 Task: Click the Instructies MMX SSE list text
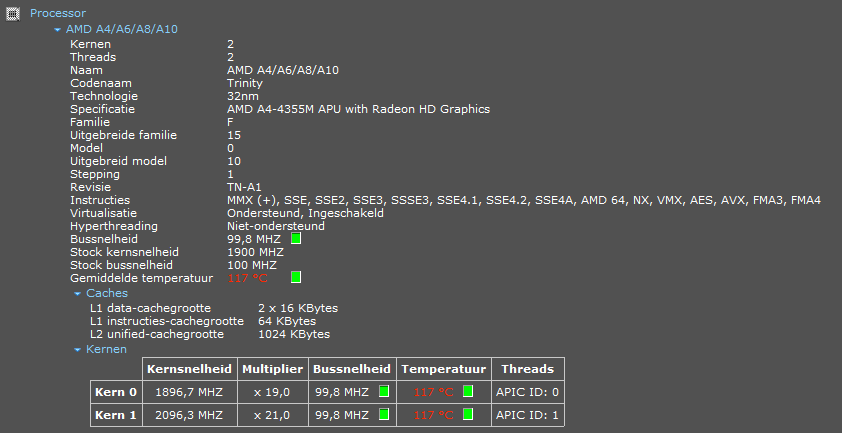524,200
